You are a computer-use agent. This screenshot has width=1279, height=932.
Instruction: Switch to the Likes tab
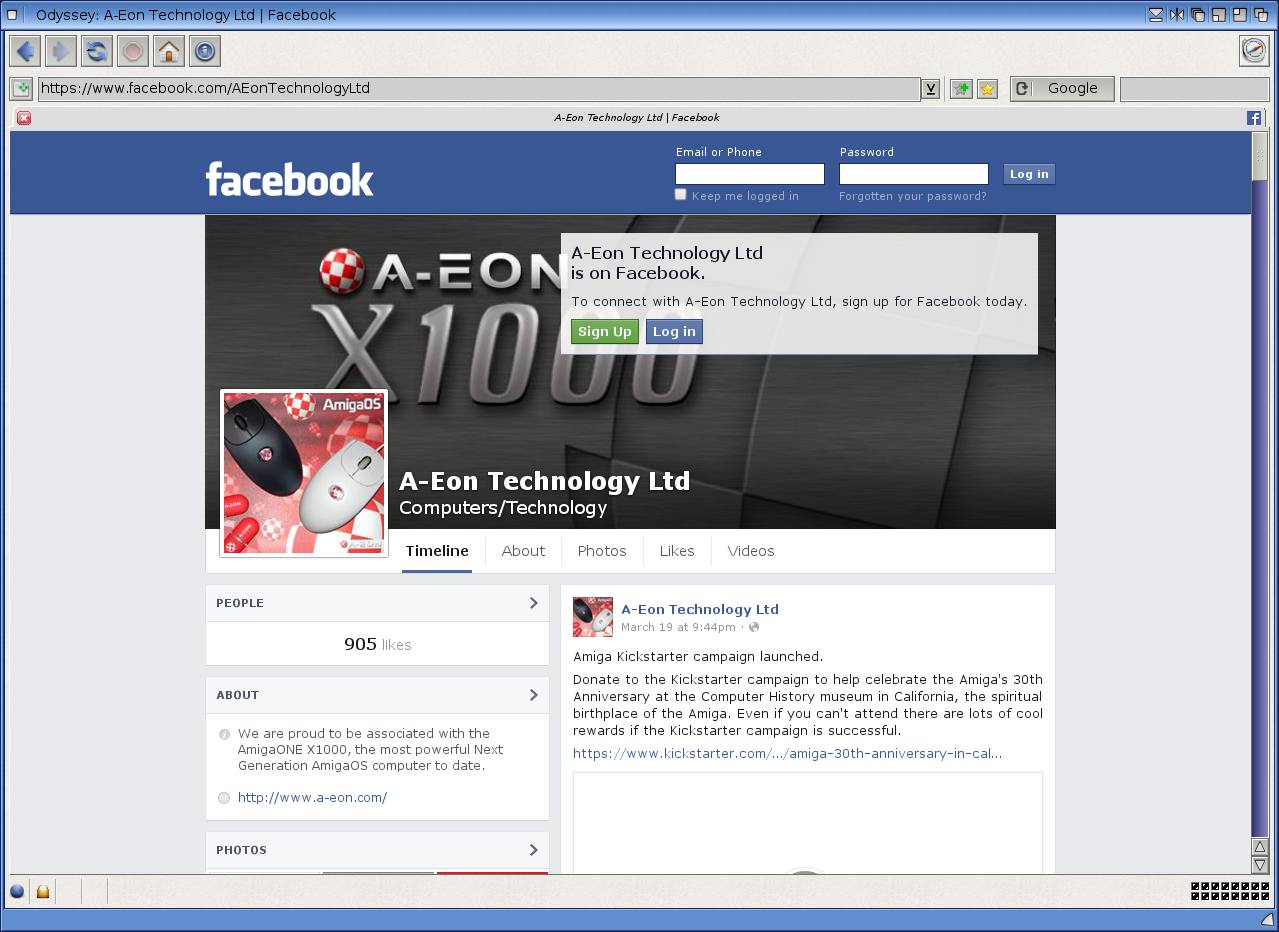(x=677, y=551)
